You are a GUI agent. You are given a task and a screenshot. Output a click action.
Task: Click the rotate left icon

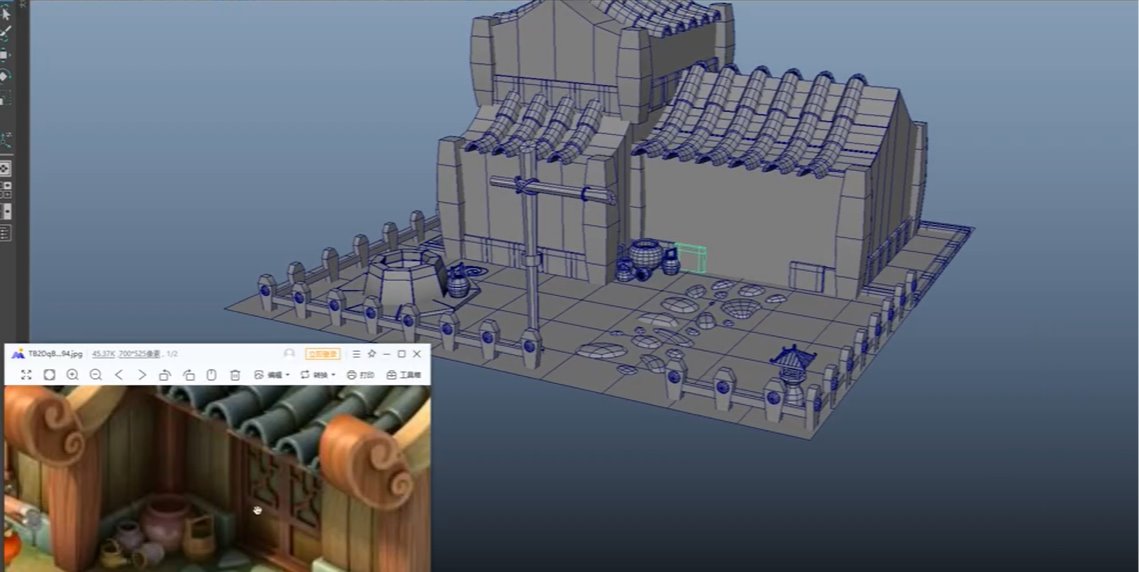click(x=165, y=375)
